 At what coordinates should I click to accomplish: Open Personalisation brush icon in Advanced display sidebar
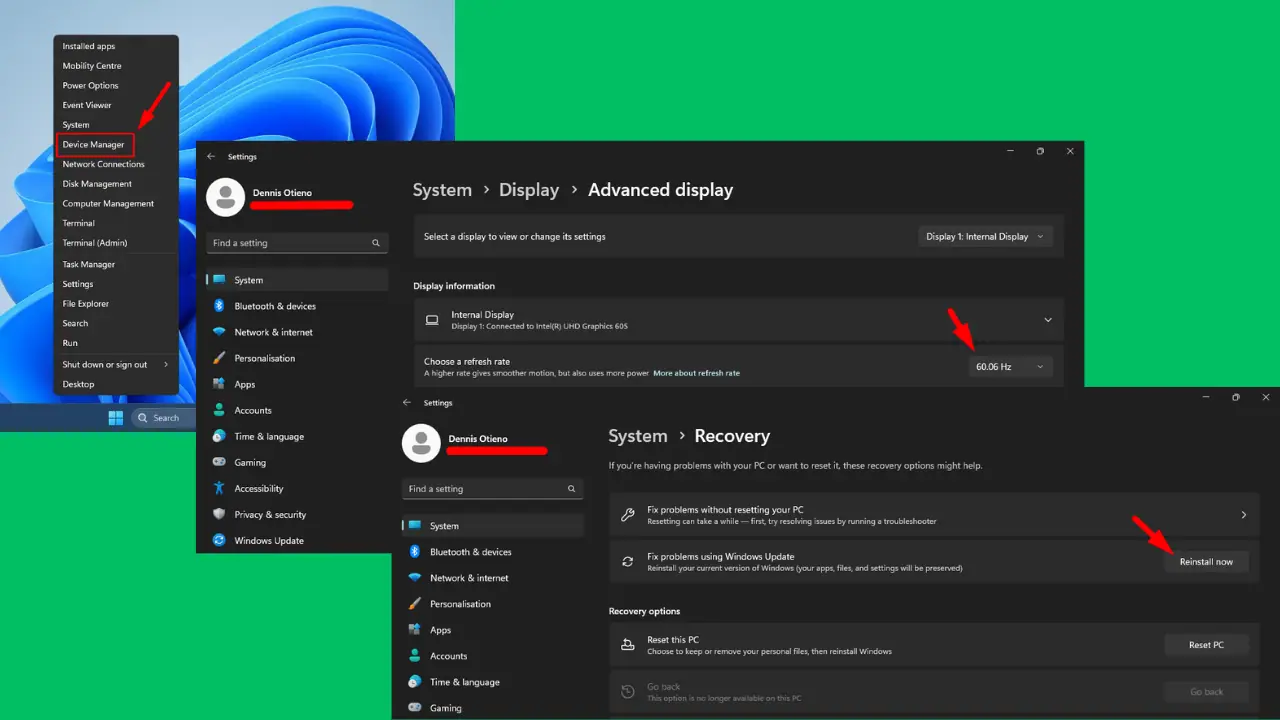tap(219, 358)
